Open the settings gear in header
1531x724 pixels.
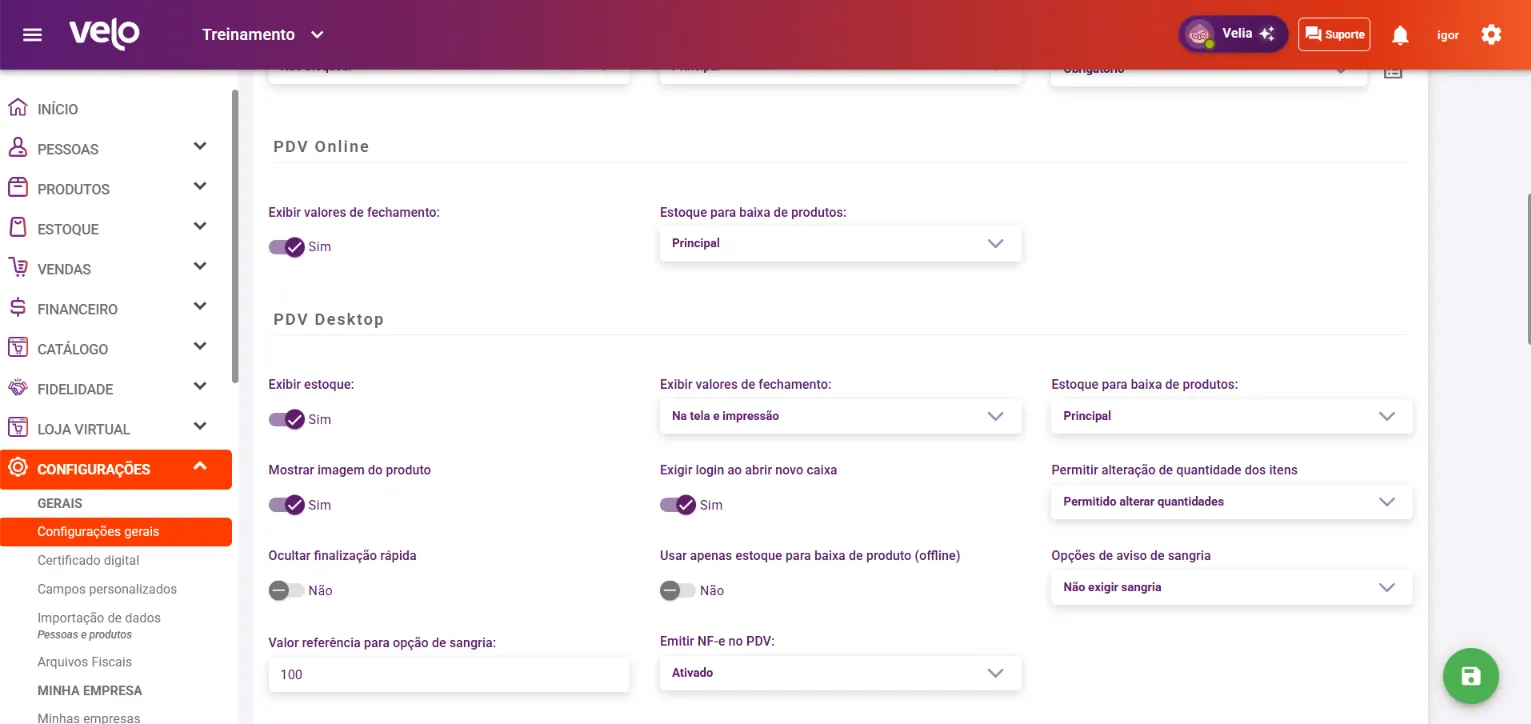(1491, 35)
